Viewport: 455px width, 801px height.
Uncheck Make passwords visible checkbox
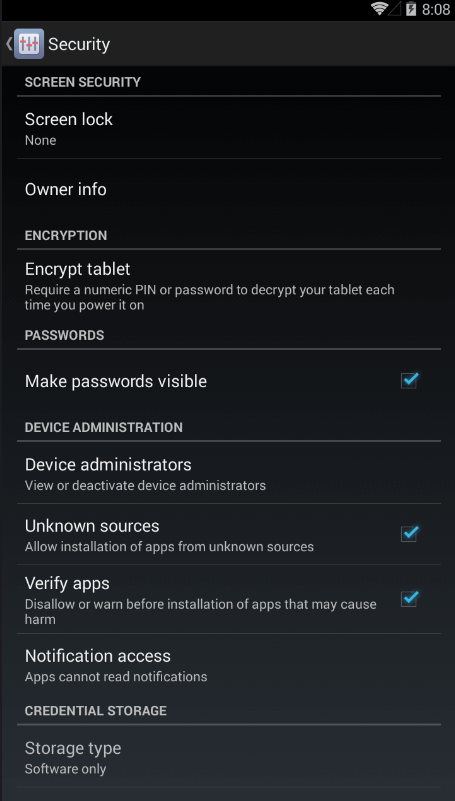(409, 381)
